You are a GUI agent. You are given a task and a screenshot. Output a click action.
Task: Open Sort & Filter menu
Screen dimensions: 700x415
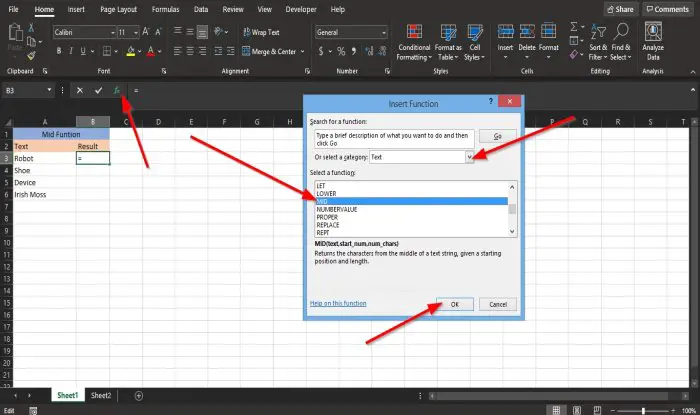pyautogui.click(x=598, y=43)
